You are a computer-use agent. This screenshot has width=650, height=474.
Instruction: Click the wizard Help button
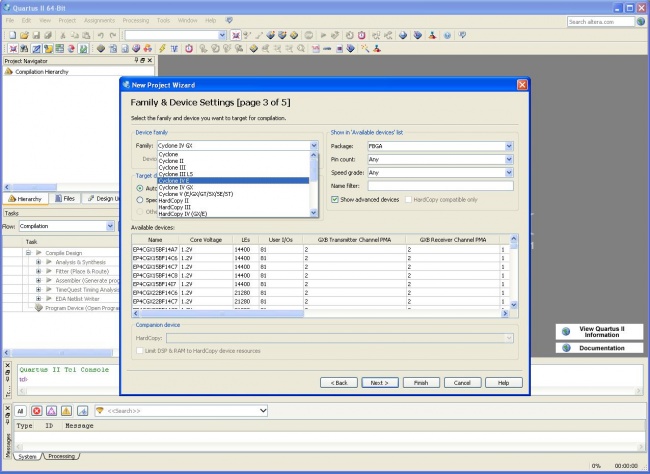pos(504,383)
